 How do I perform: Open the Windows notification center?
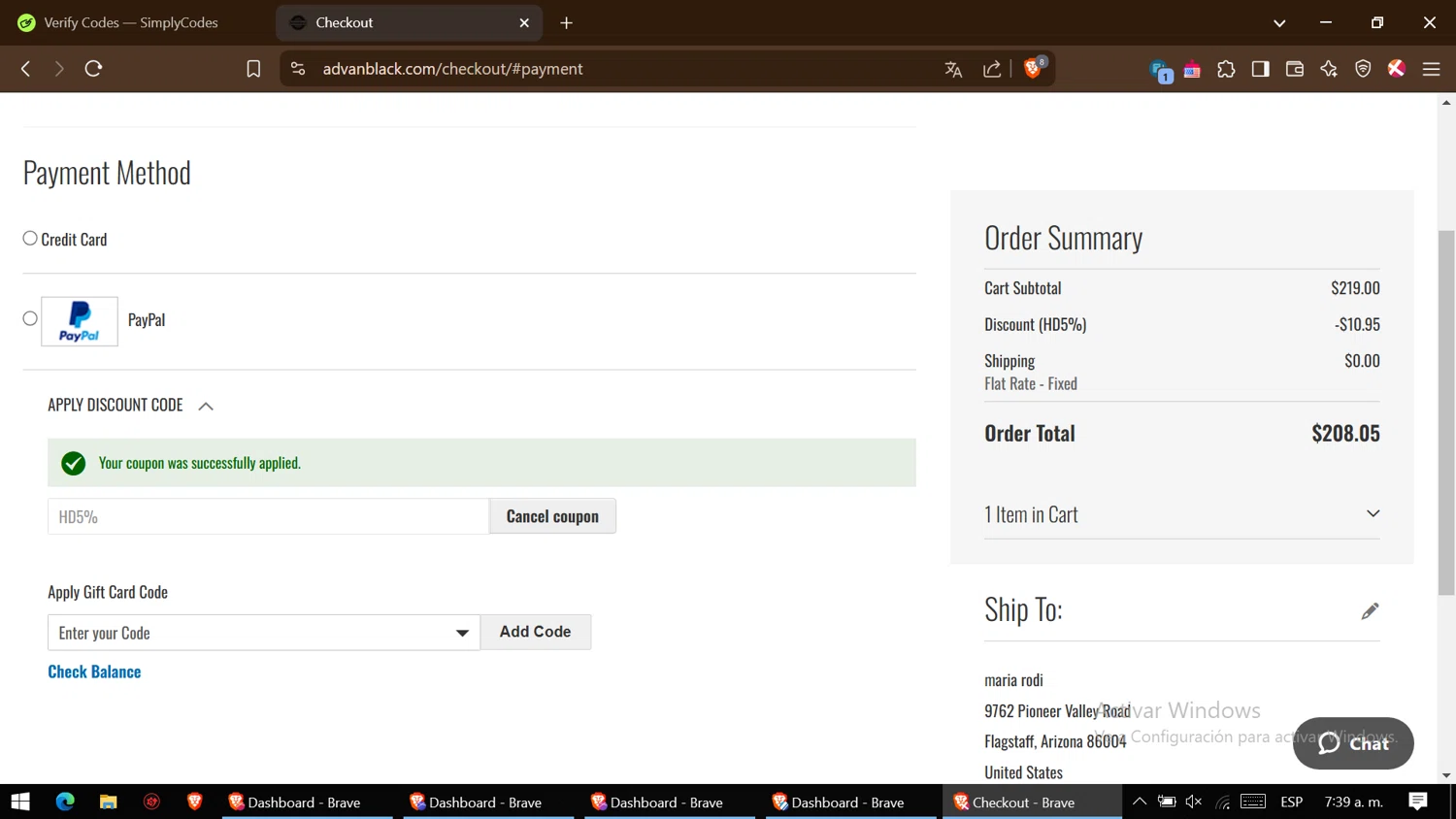pyautogui.click(x=1418, y=802)
